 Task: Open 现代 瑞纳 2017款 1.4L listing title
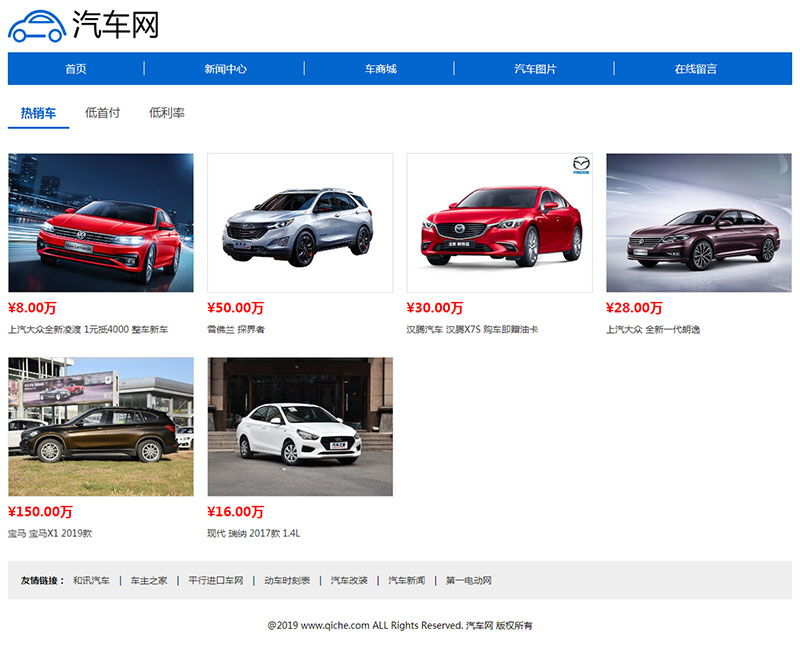click(254, 533)
